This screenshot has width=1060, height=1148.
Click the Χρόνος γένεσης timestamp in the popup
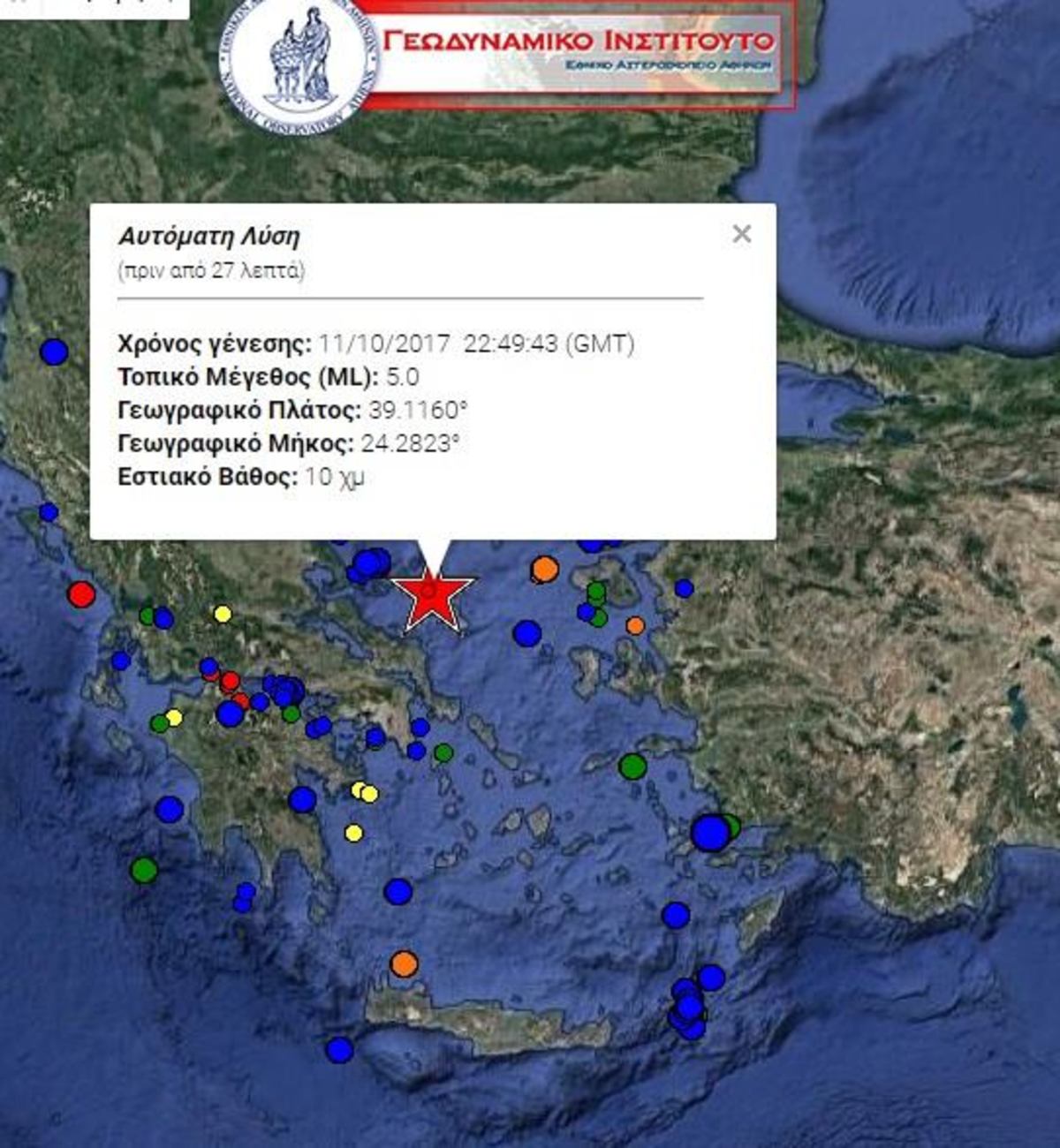(476, 344)
